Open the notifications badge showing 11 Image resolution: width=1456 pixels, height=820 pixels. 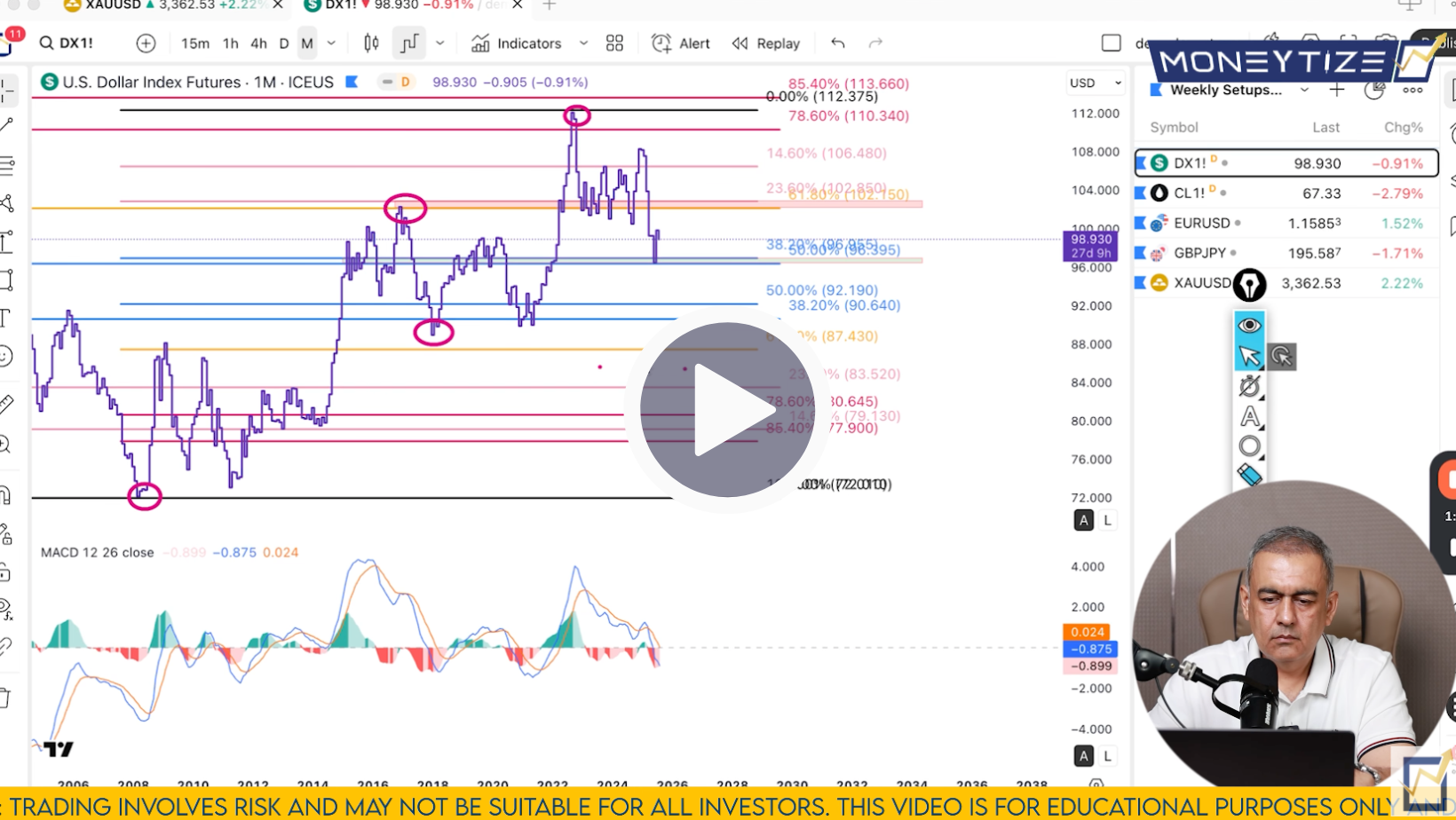pos(14,34)
